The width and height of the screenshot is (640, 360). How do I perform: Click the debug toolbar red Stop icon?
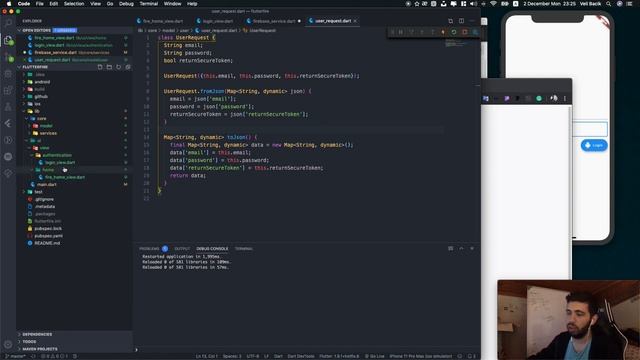pyautogui.click(x=464, y=32)
